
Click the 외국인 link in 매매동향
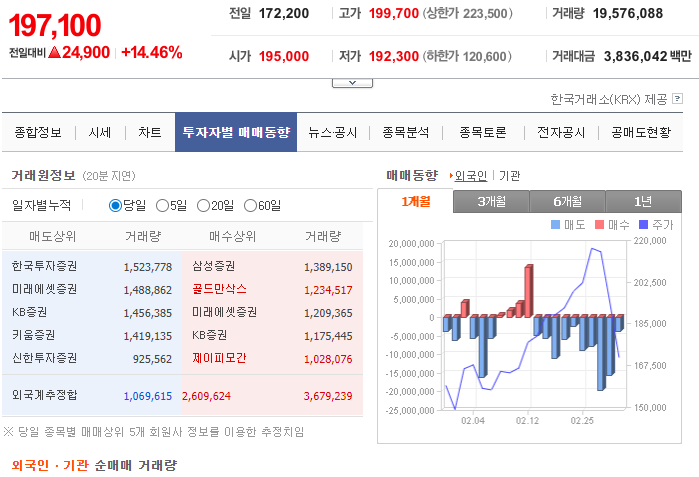point(470,176)
